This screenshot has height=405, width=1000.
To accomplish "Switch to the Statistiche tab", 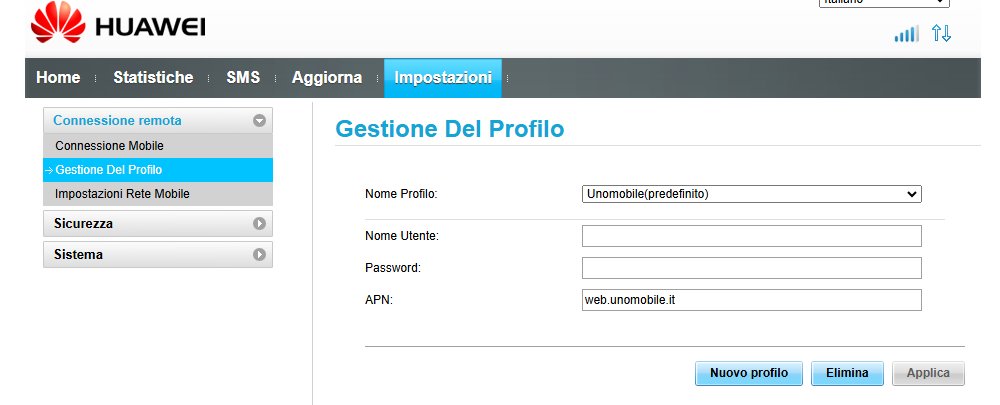I will [x=153, y=78].
